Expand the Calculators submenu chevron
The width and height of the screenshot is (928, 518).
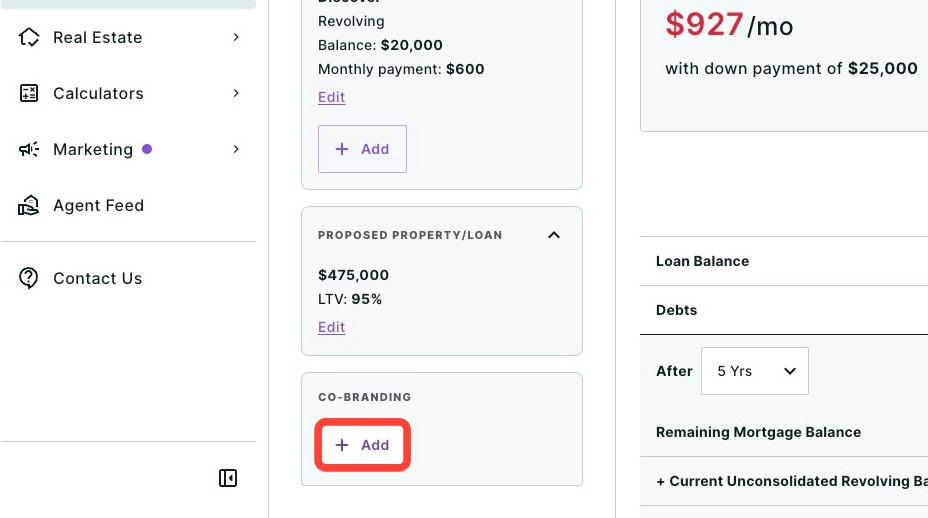click(236, 93)
